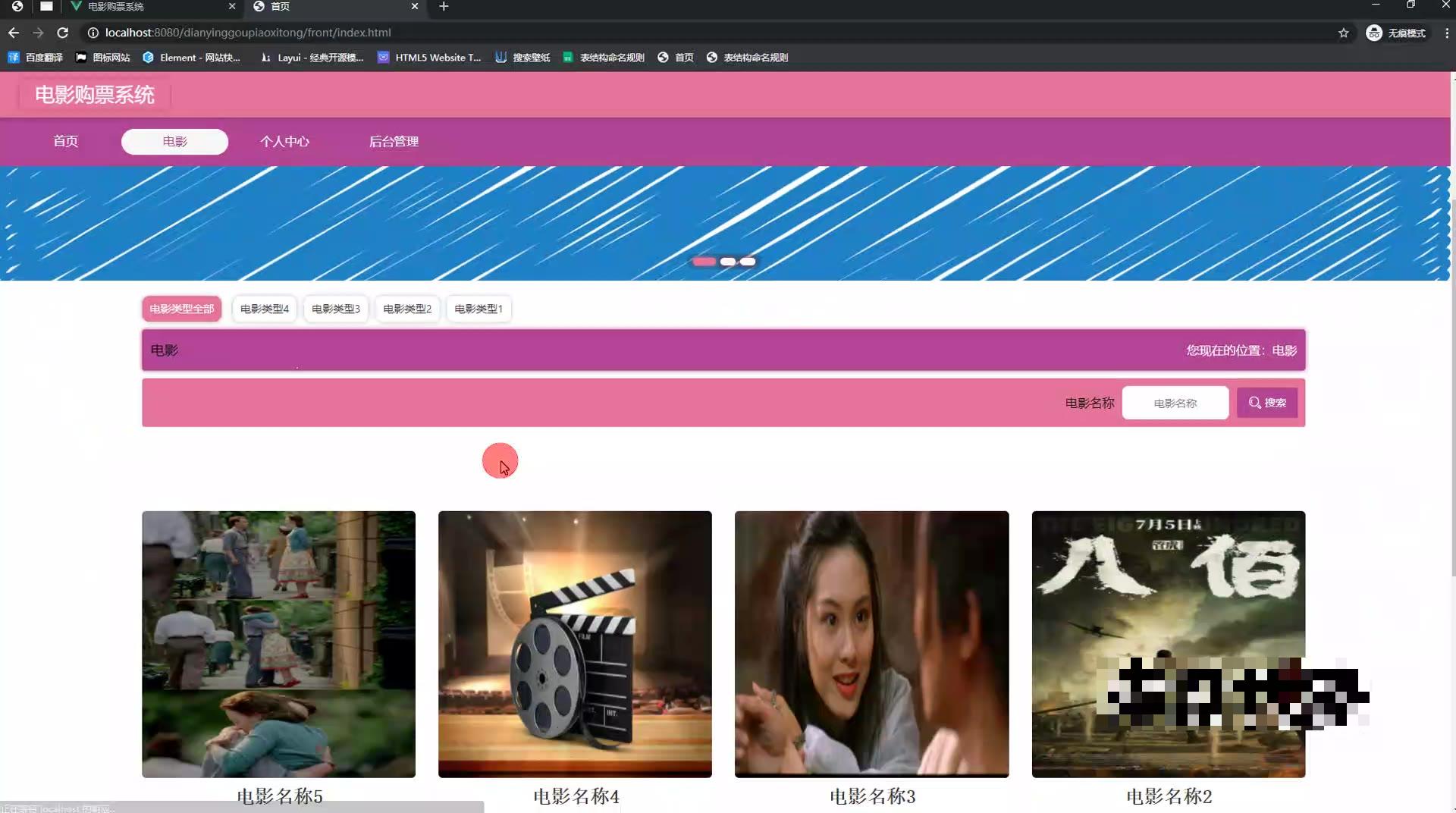Go to 首页 in the navigation menu
1456x813 pixels.
pyautogui.click(x=65, y=141)
